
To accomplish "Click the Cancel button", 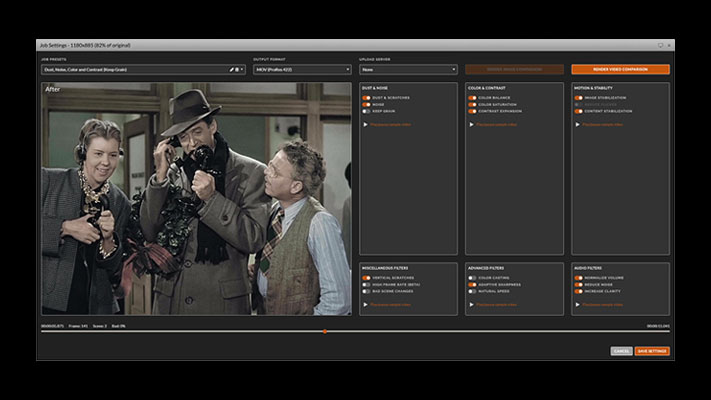I will tap(621, 351).
